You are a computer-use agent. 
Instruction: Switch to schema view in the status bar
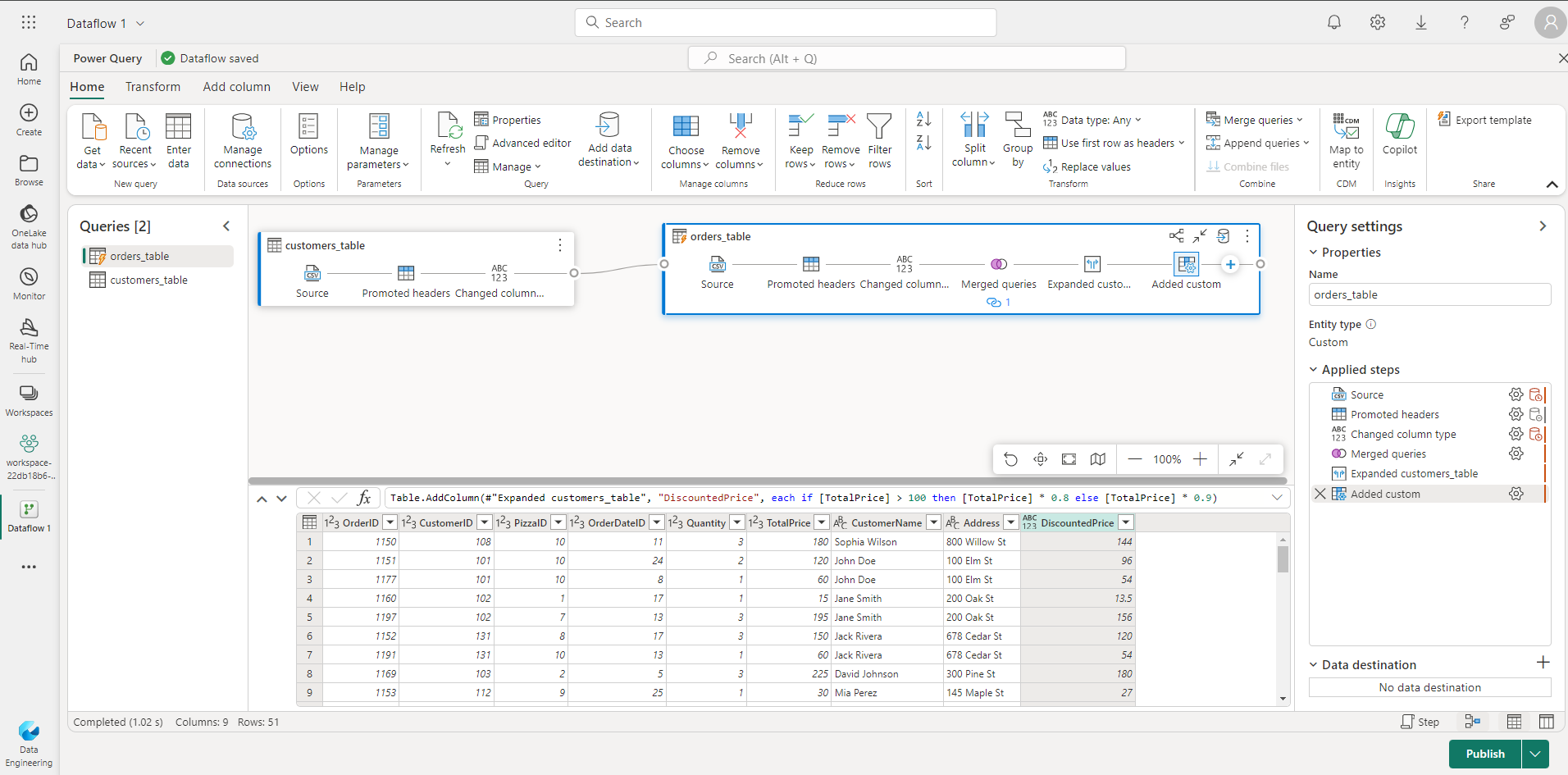tap(1546, 722)
